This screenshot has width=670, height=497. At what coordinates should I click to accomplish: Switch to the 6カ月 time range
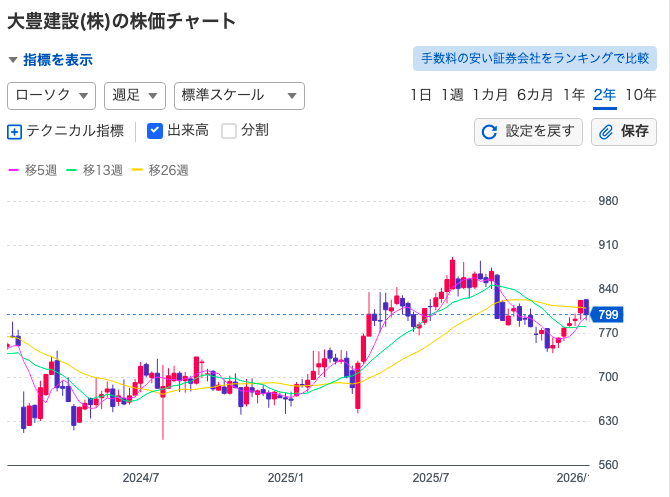pyautogui.click(x=535, y=95)
